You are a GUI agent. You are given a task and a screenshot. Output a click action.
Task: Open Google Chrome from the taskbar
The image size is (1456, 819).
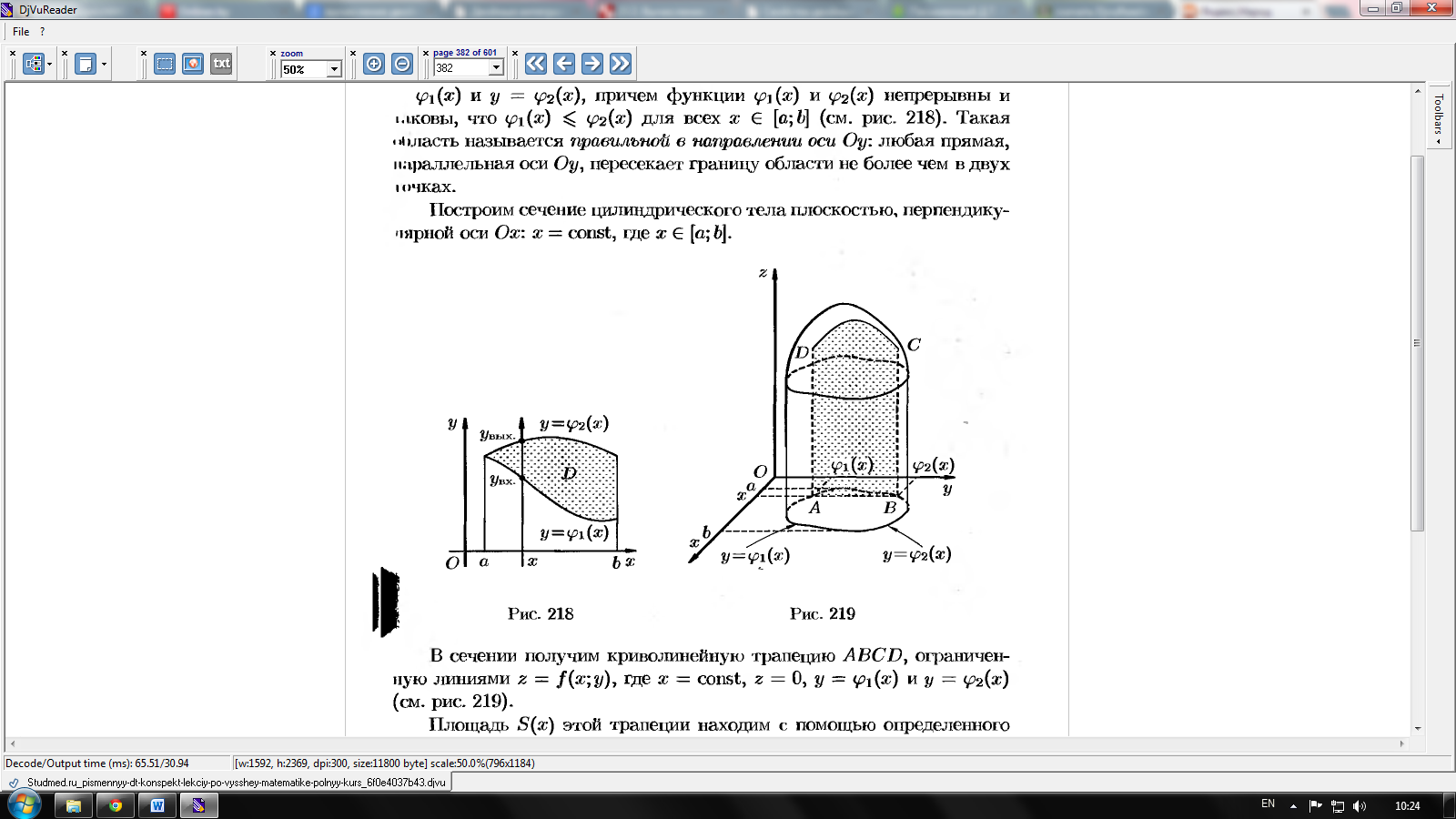[x=116, y=805]
